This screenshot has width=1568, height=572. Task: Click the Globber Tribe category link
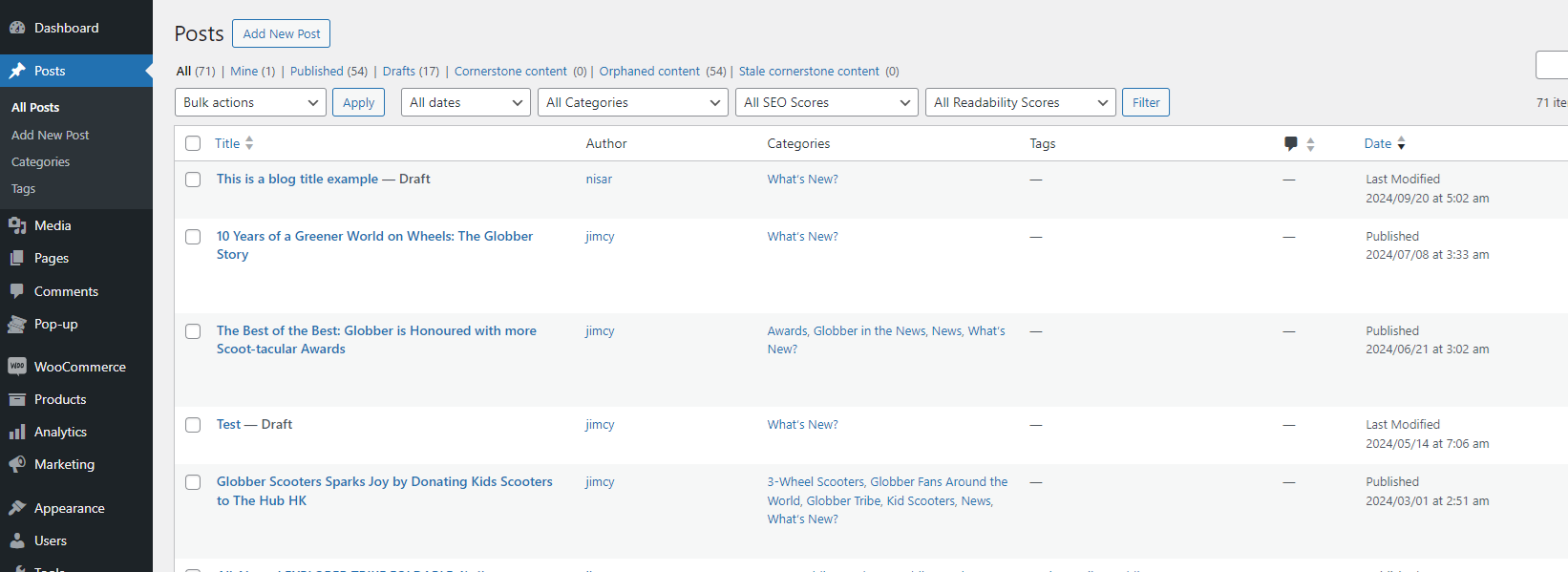[x=843, y=500]
